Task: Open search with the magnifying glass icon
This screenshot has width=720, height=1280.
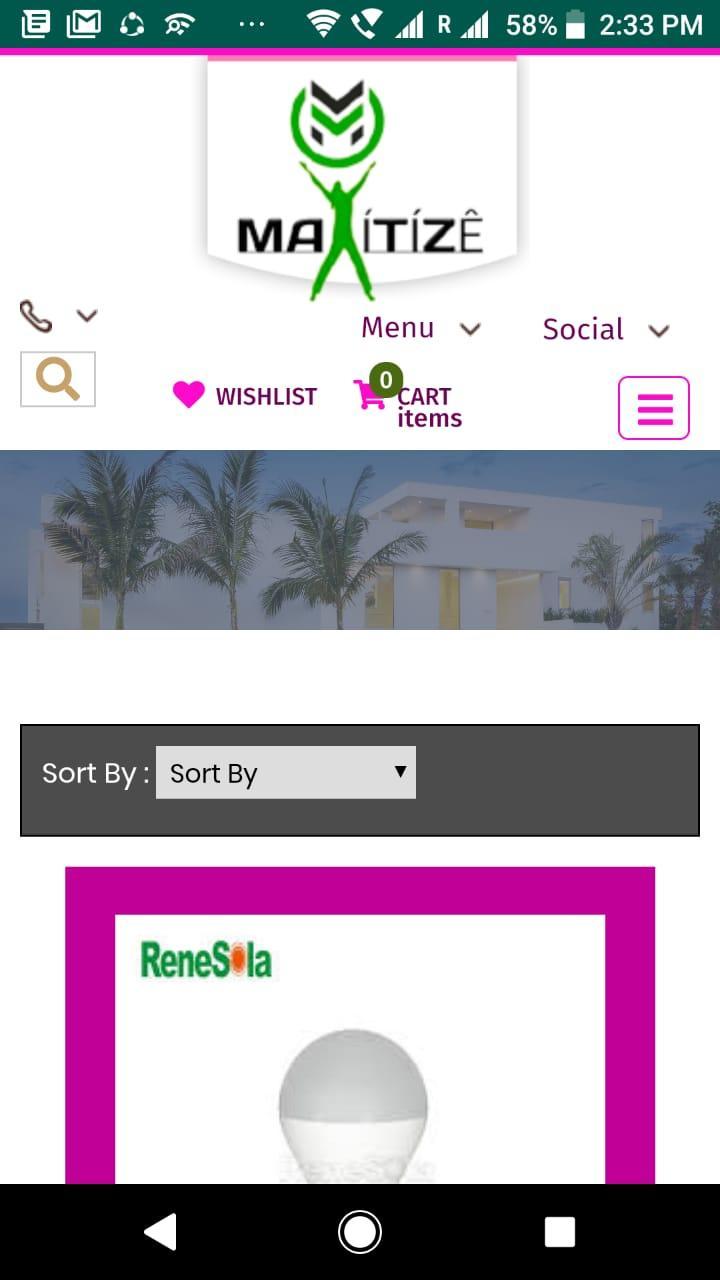Action: (x=58, y=379)
